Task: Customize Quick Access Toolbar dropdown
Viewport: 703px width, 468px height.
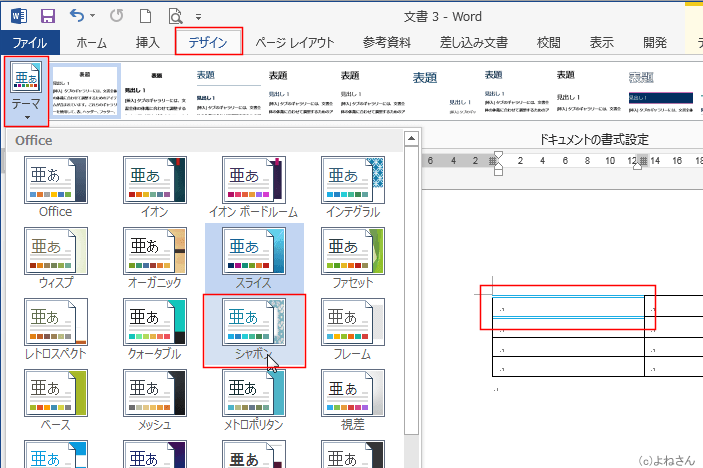Action: pyautogui.click(x=198, y=17)
